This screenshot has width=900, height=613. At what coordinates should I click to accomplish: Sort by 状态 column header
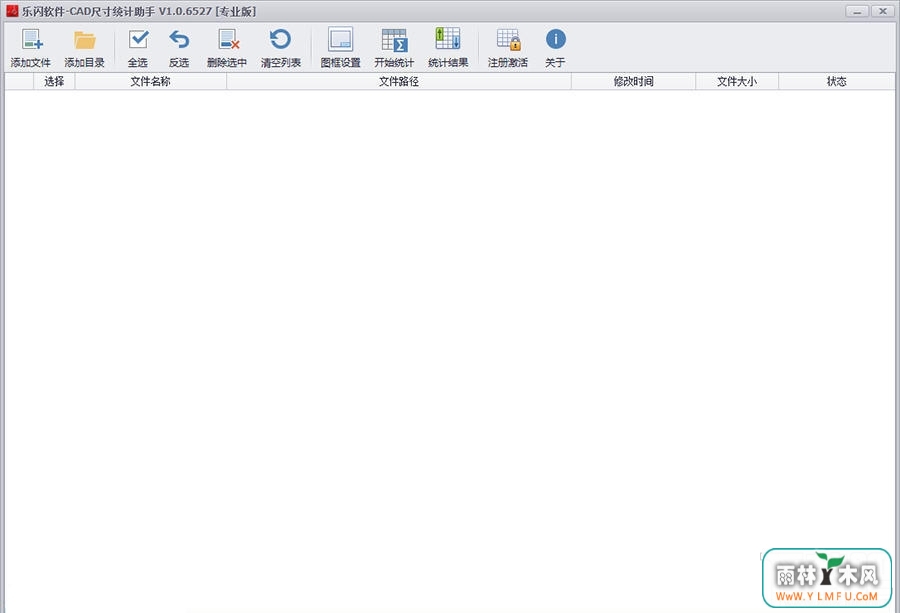pos(836,82)
